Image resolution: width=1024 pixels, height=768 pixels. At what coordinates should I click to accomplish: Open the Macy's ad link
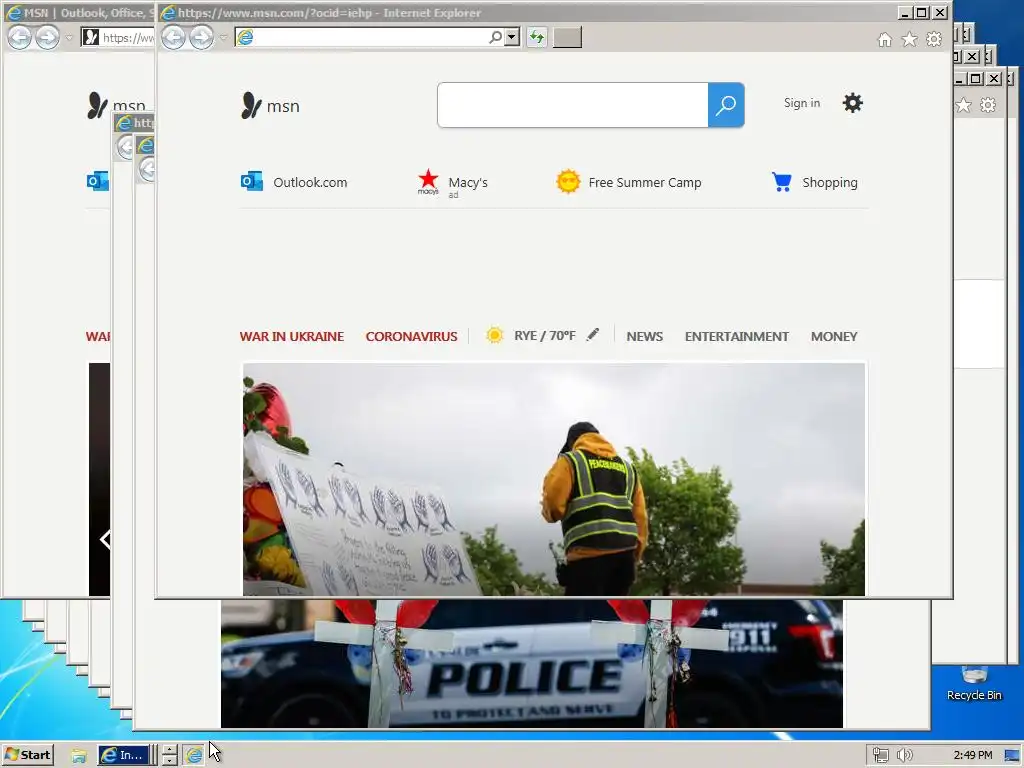point(453,184)
